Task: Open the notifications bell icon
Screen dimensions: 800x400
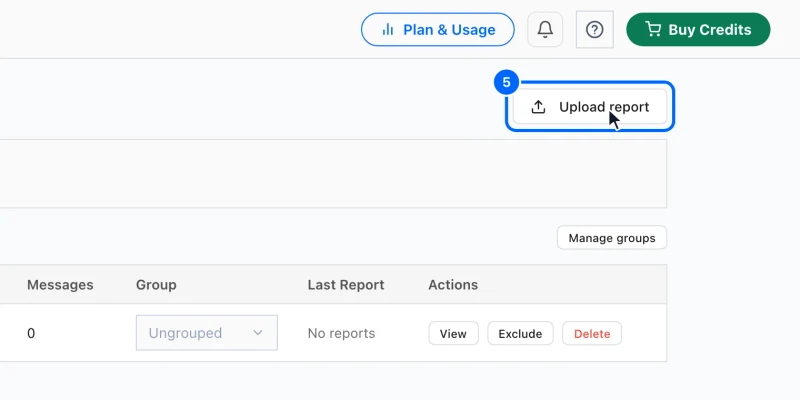Action: tap(545, 30)
